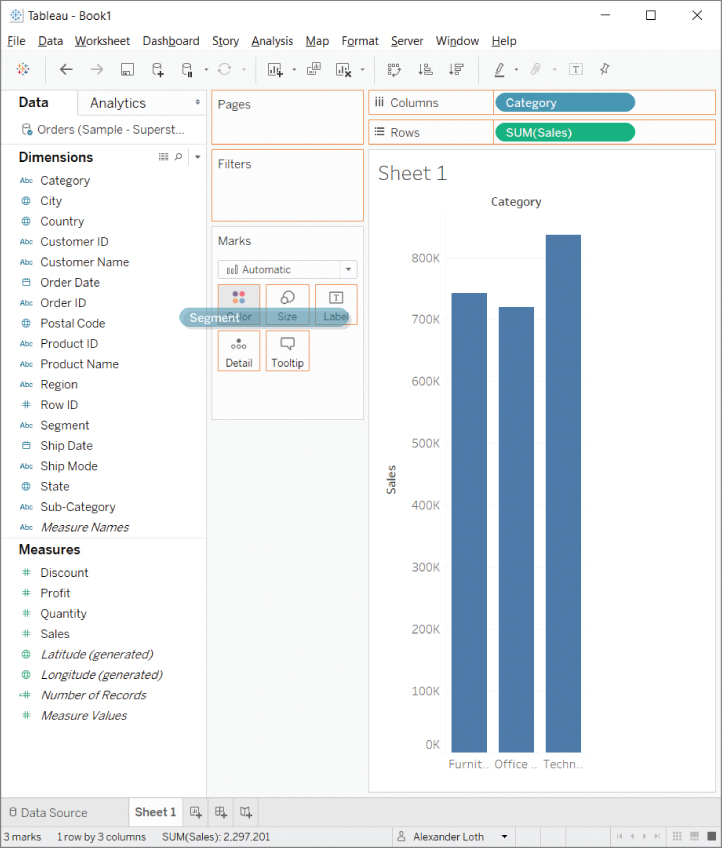Open the Analytics tab dropdown arrow
The width and height of the screenshot is (722, 848).
pos(197,102)
